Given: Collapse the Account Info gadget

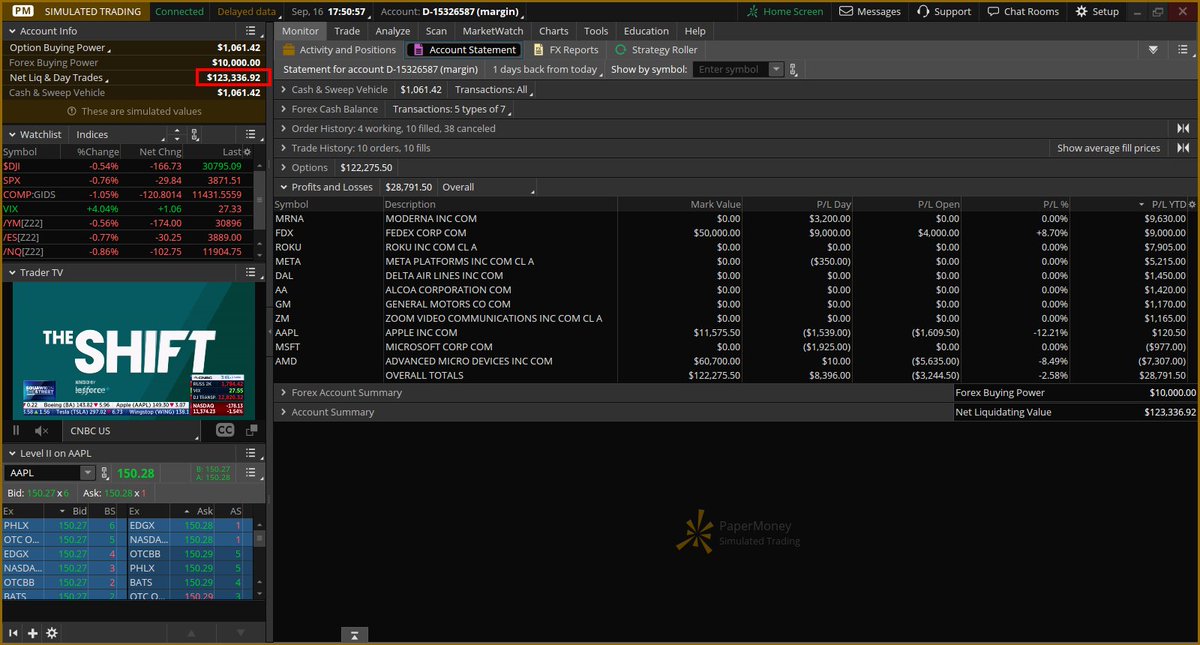Looking at the screenshot, I should pos(11,31).
